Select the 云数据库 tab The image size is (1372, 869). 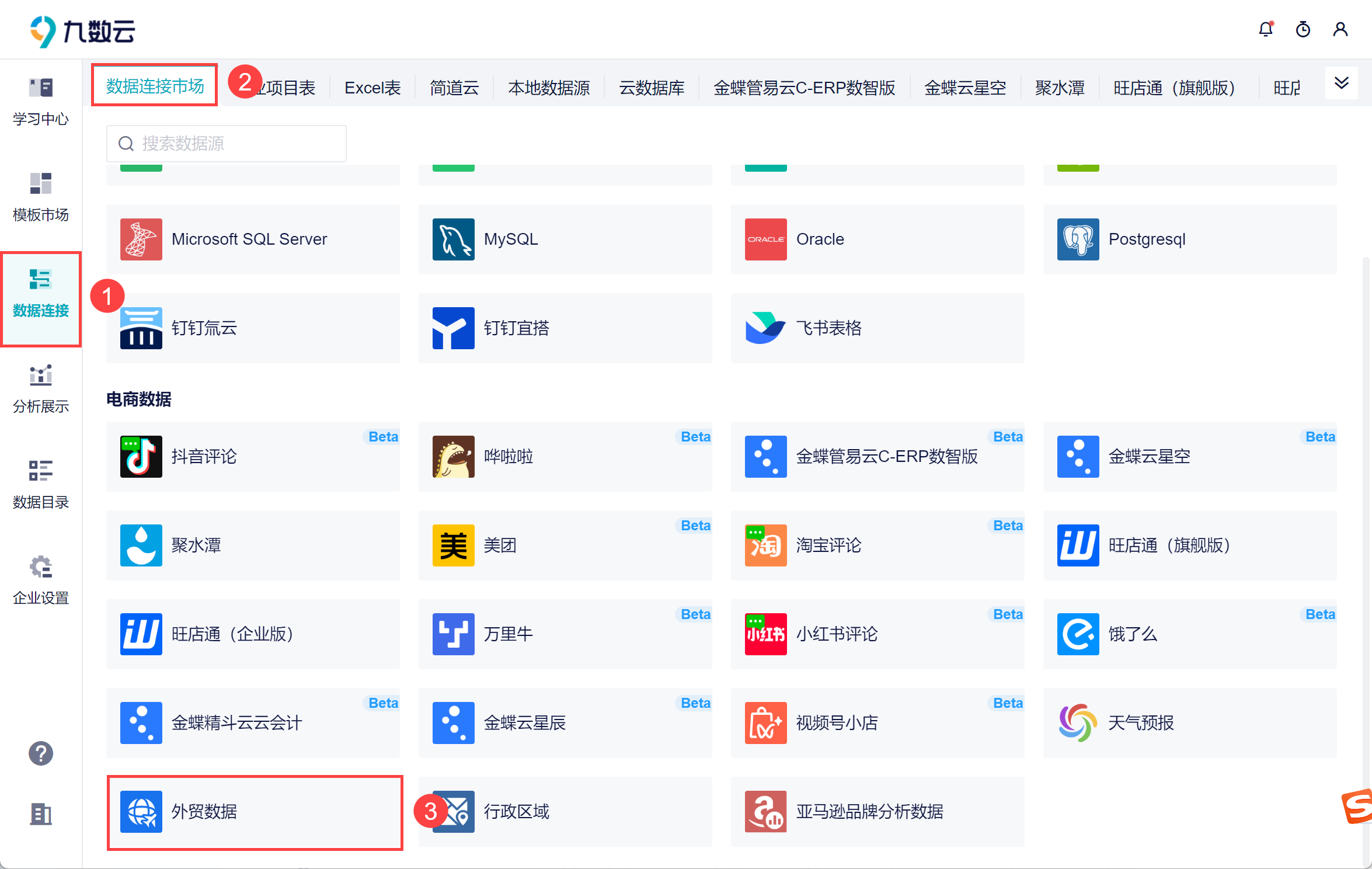(x=652, y=88)
